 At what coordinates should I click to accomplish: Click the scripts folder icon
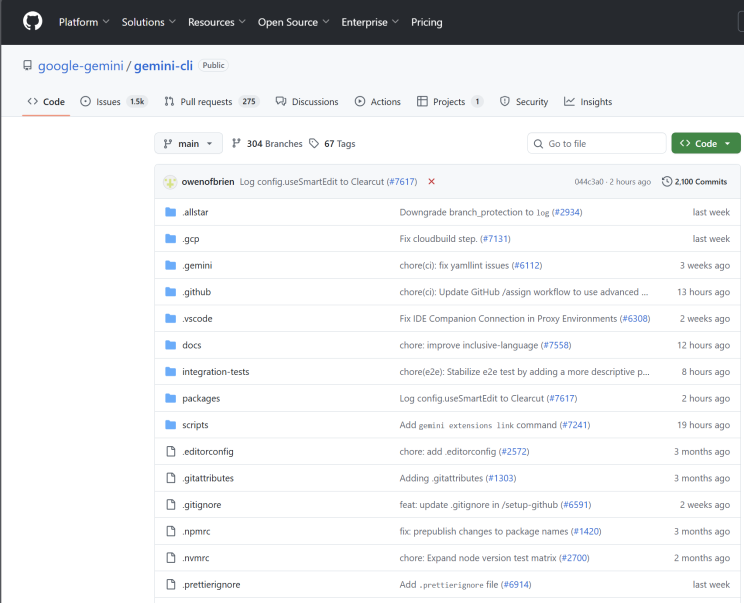pos(170,425)
